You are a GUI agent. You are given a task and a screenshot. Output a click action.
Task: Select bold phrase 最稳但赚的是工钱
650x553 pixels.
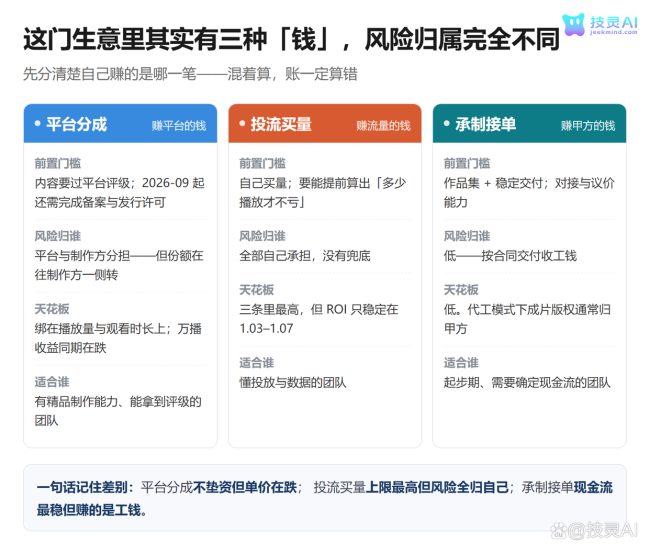pos(89,510)
